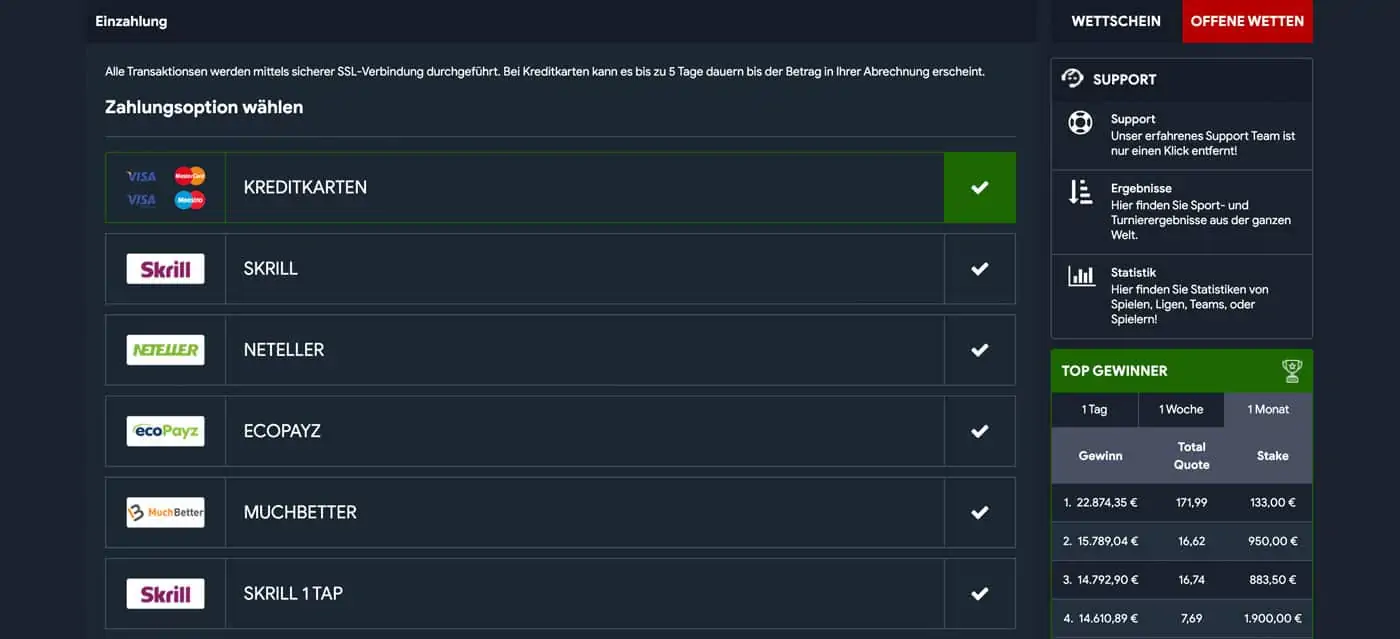
Task: Switch to the Wettschein tab
Action: point(1116,21)
